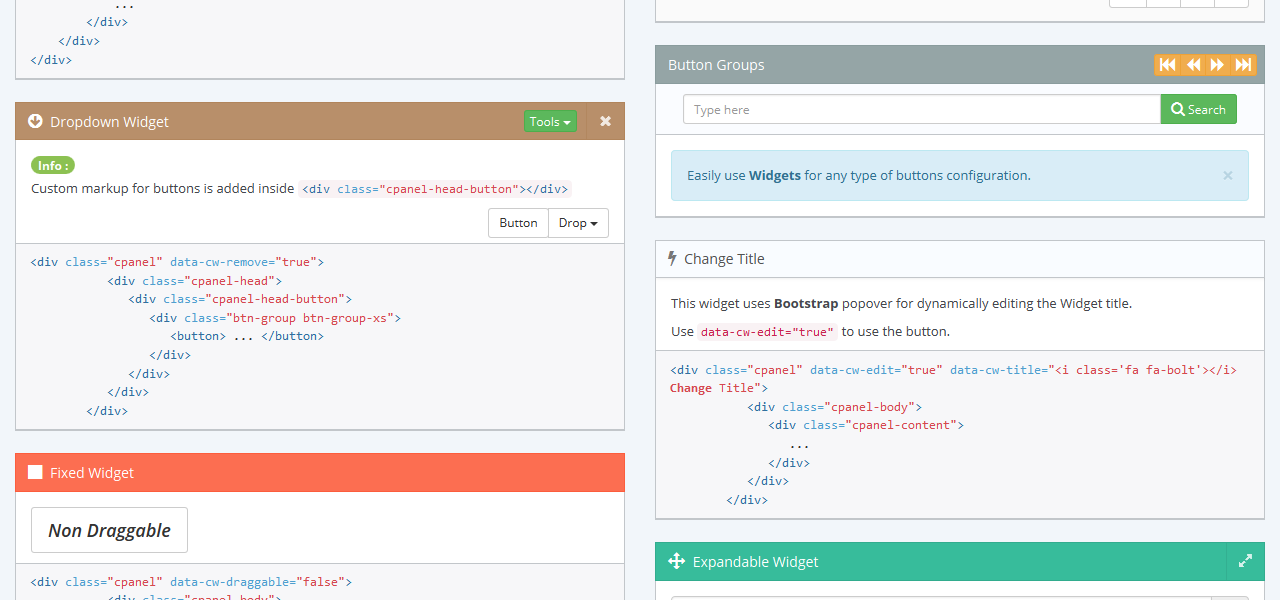The height and width of the screenshot is (600, 1280).
Task: Click the Button Groups header title
Action: (716, 65)
